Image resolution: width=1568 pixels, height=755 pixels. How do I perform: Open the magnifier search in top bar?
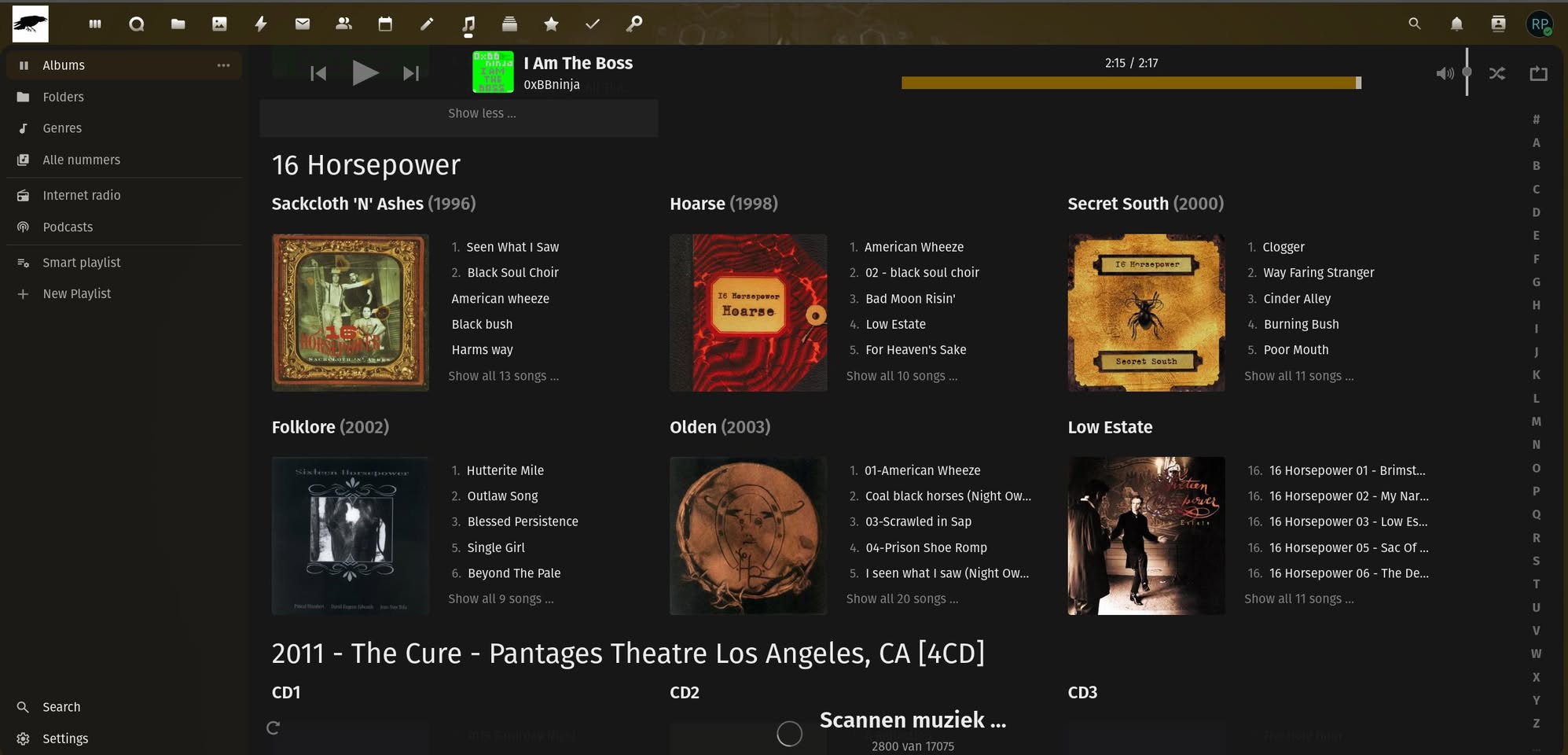pos(1415,24)
